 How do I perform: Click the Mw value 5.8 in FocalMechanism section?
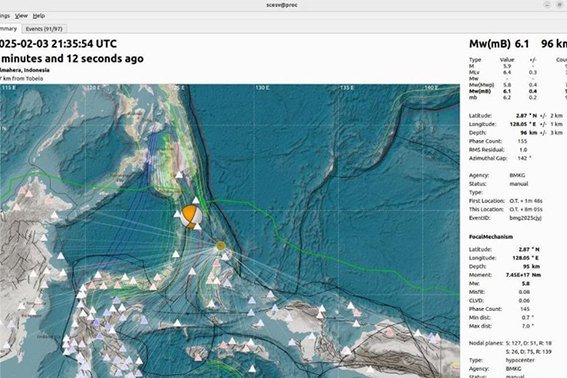click(x=526, y=284)
